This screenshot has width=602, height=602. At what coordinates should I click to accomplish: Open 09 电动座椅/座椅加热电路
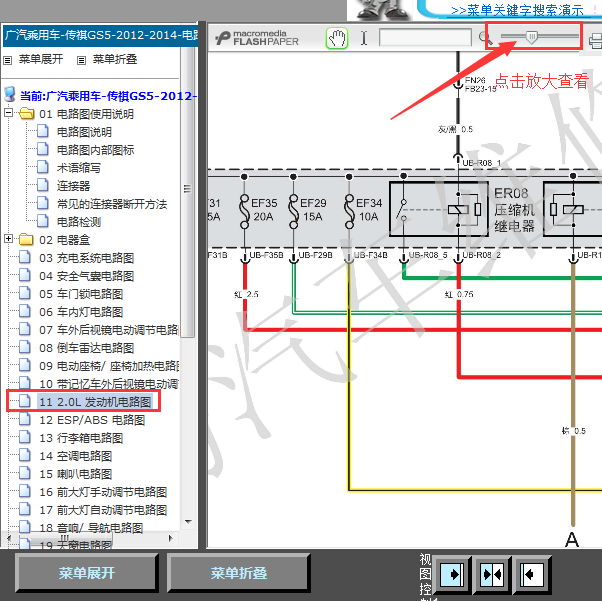(109, 366)
